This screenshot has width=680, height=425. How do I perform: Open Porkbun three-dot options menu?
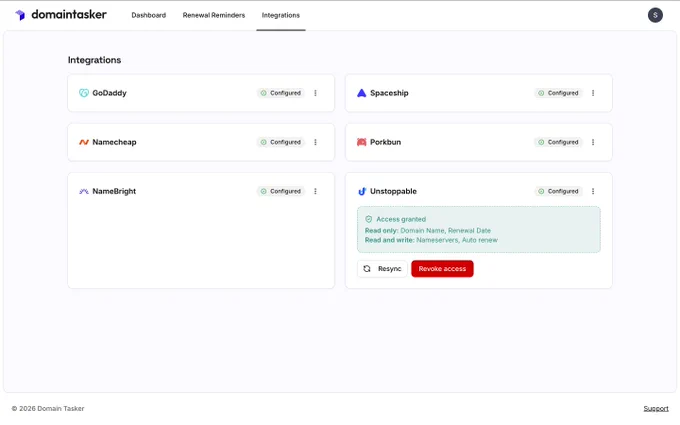593,142
